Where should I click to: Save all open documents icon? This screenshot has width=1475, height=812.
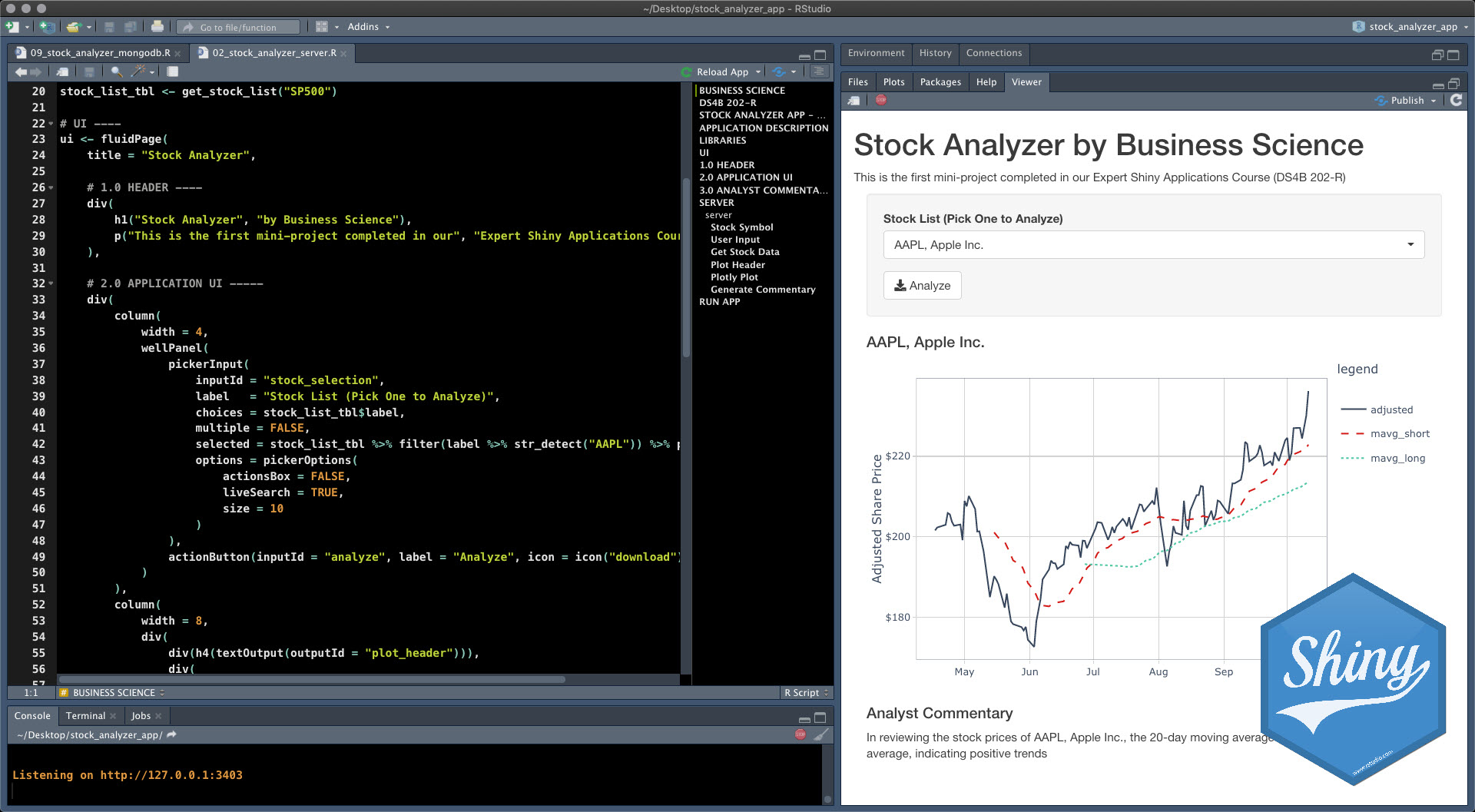click(131, 27)
